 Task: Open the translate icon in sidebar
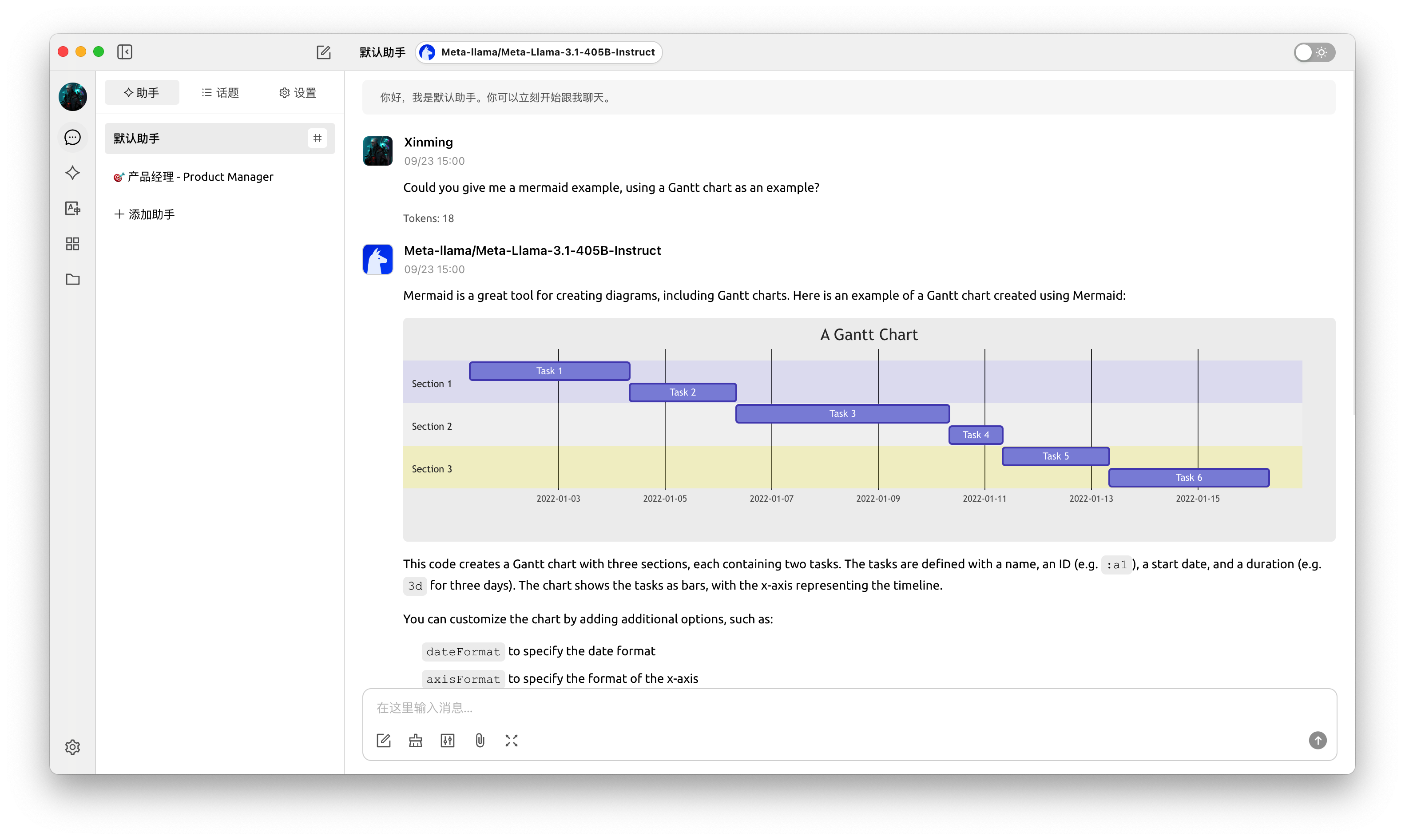pyautogui.click(x=72, y=208)
